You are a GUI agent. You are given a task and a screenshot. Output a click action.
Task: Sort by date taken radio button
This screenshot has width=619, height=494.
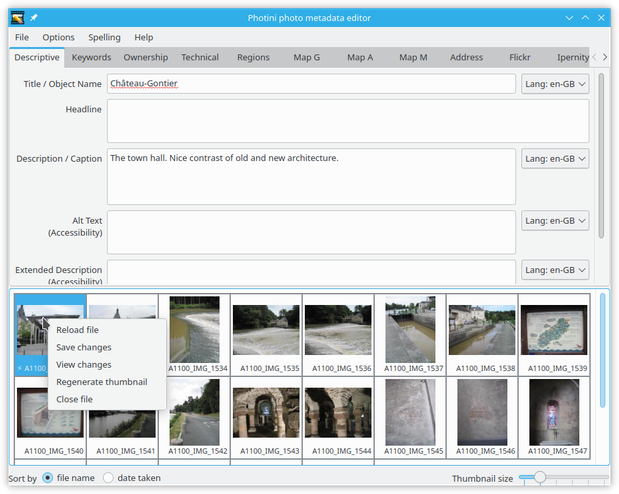[108, 478]
